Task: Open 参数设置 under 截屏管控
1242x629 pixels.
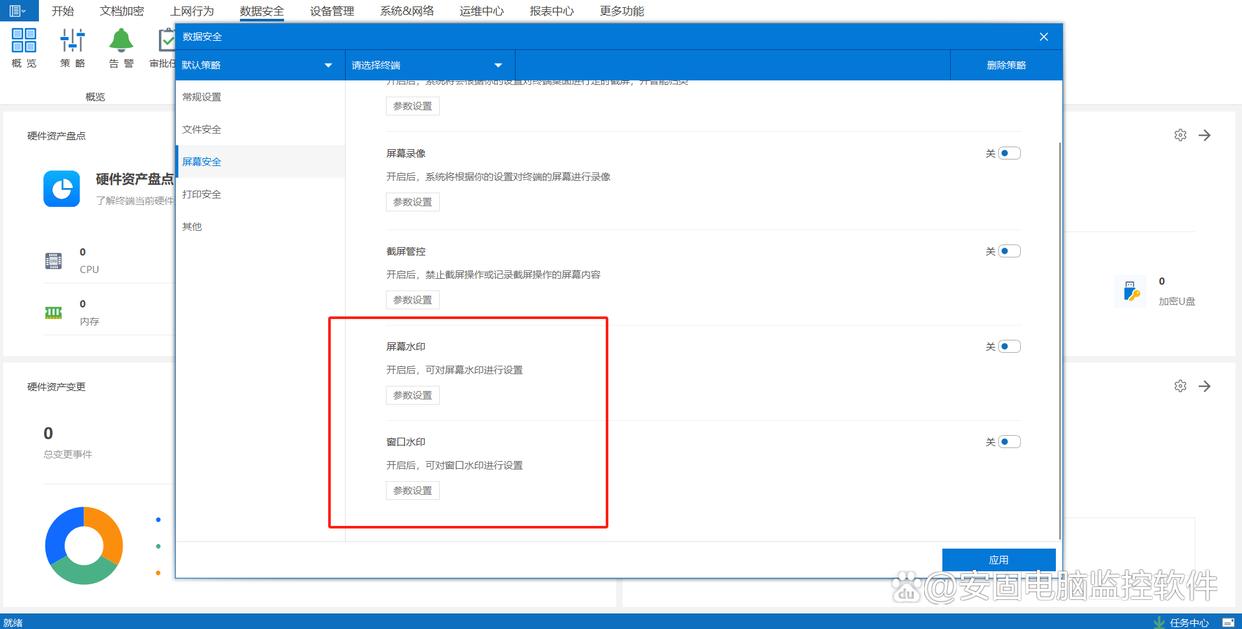Action: click(x=413, y=300)
